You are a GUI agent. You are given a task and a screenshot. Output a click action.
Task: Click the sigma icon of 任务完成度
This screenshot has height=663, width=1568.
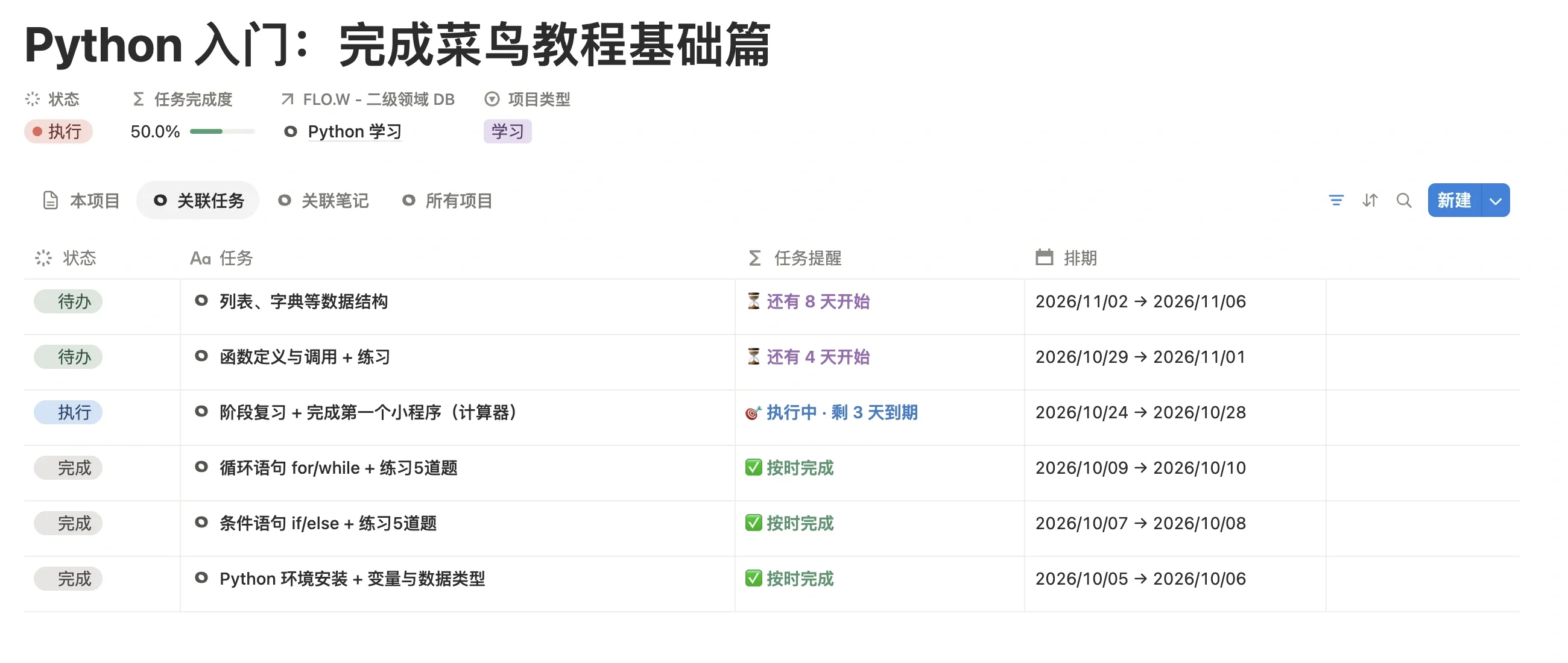point(139,99)
